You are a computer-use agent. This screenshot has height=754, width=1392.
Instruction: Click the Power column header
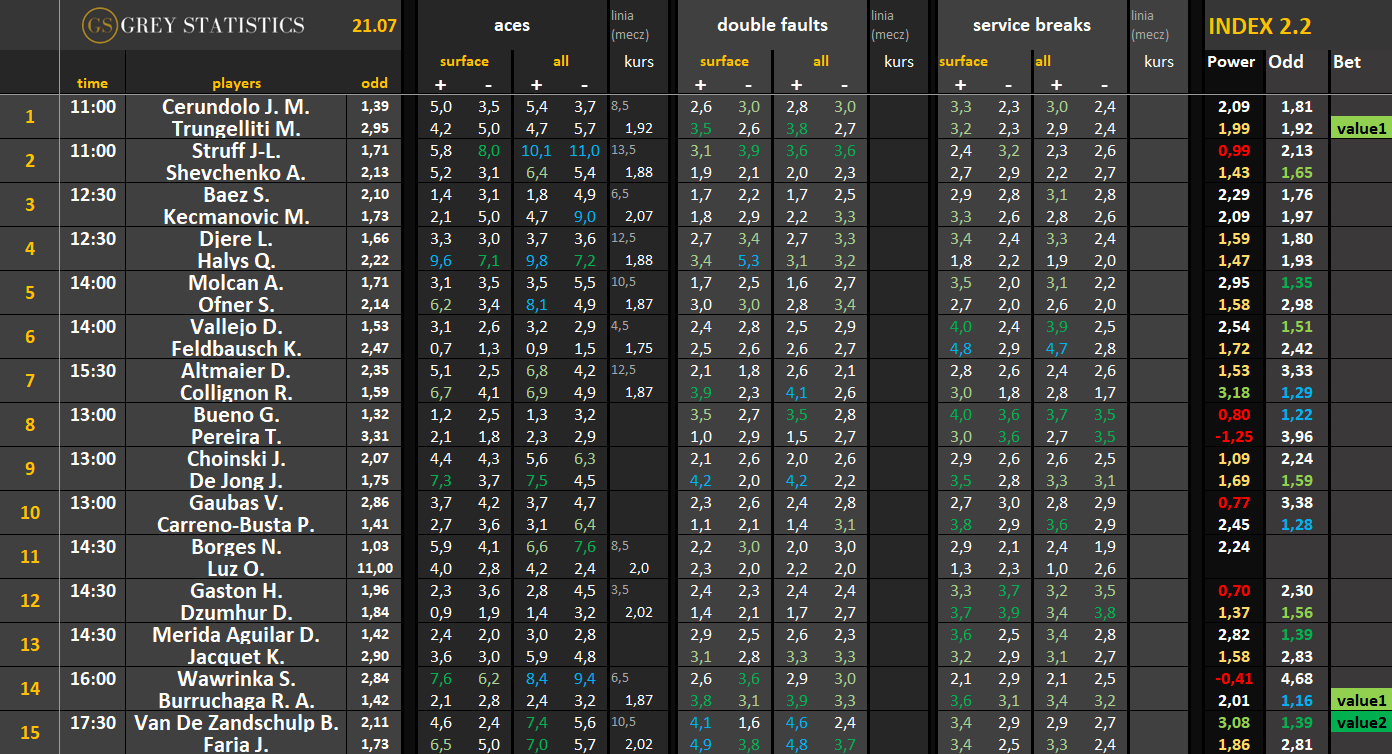pyautogui.click(x=1231, y=62)
